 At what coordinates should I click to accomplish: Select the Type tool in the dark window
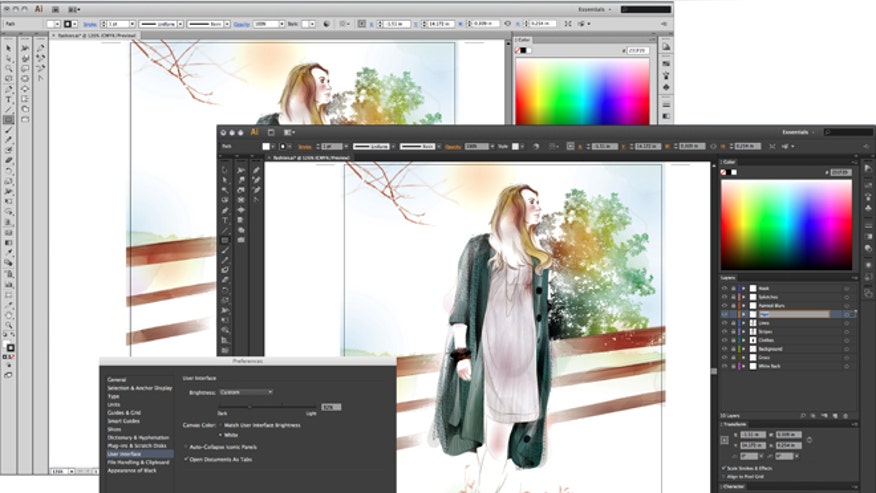pos(225,220)
